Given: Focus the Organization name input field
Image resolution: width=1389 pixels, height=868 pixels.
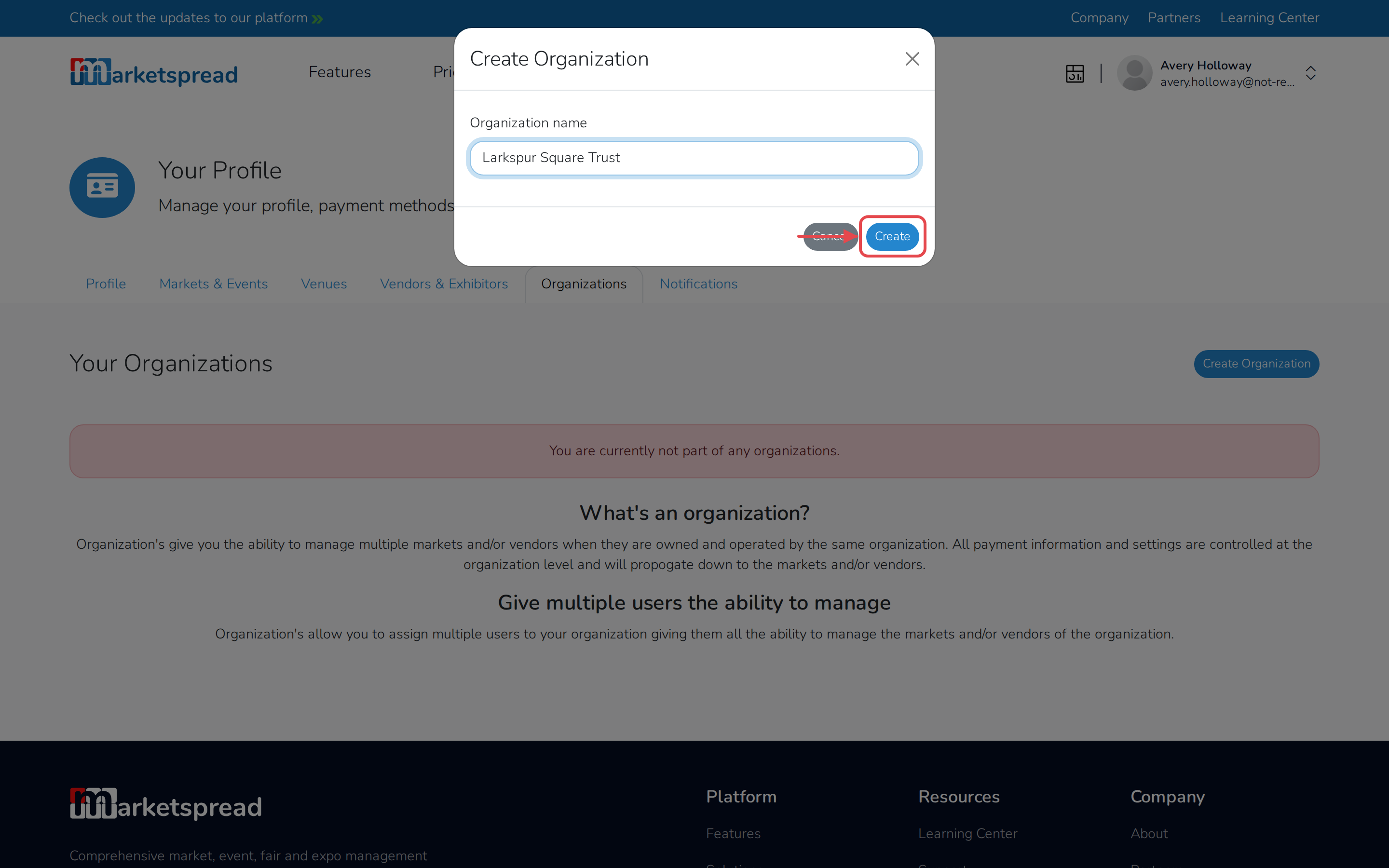Looking at the screenshot, I should 694,158.
